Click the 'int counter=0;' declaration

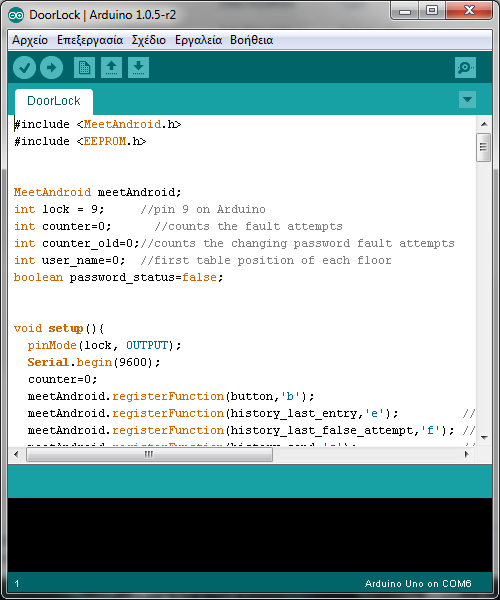pos(63,226)
